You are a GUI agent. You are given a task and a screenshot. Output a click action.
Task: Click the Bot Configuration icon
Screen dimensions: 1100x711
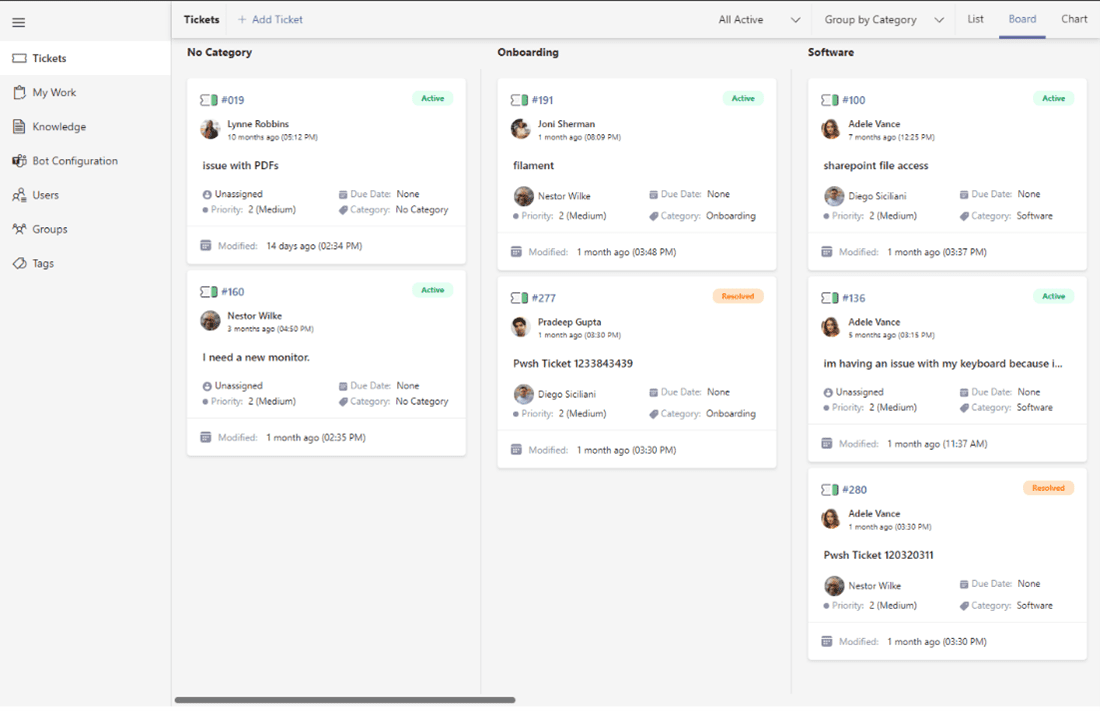20,161
